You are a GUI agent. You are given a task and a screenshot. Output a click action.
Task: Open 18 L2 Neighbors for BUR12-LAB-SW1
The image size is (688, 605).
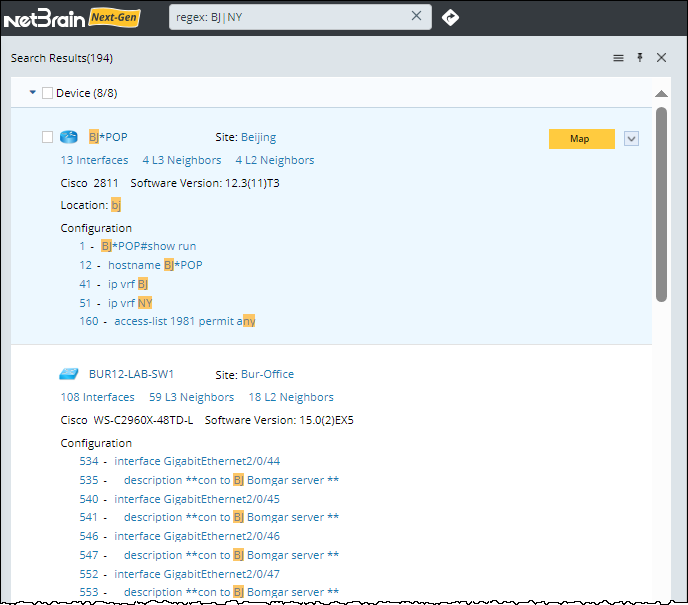(x=290, y=397)
